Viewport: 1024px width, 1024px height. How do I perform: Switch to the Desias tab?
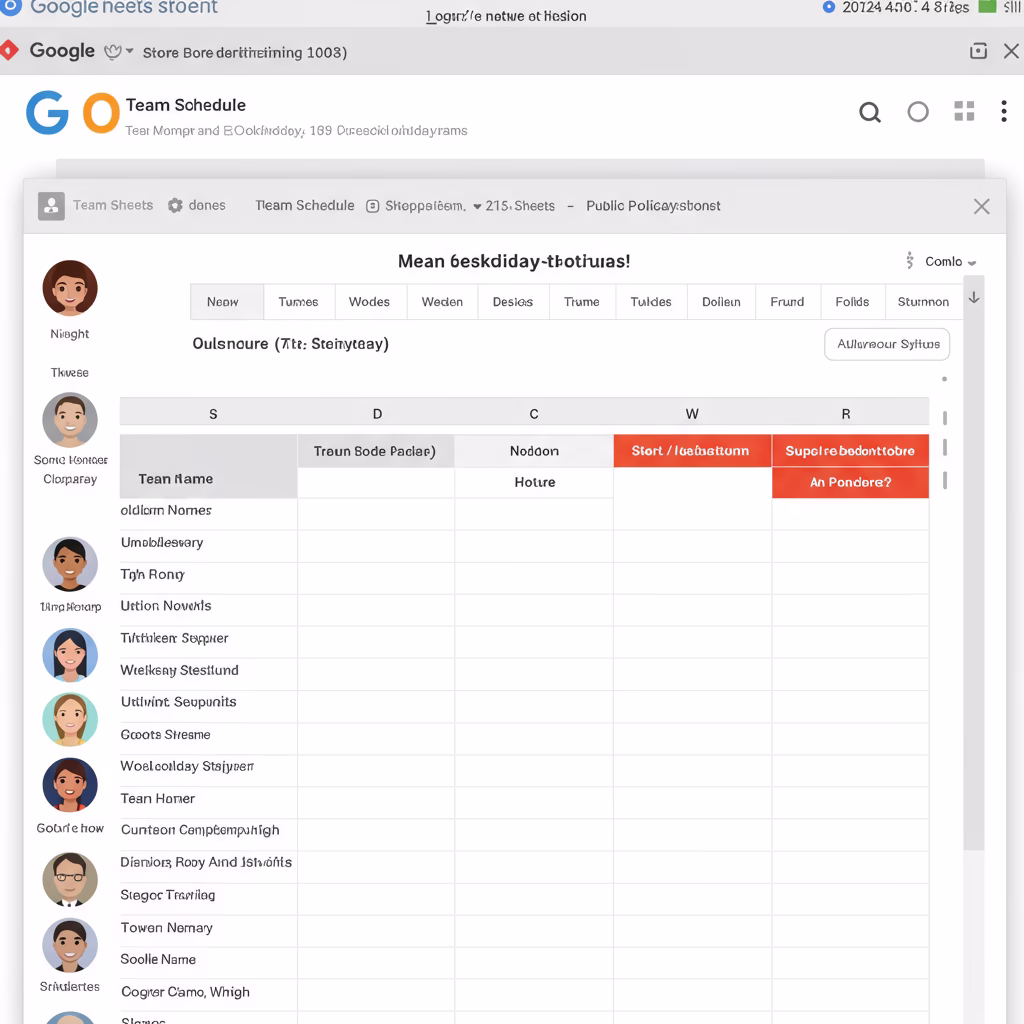click(513, 302)
